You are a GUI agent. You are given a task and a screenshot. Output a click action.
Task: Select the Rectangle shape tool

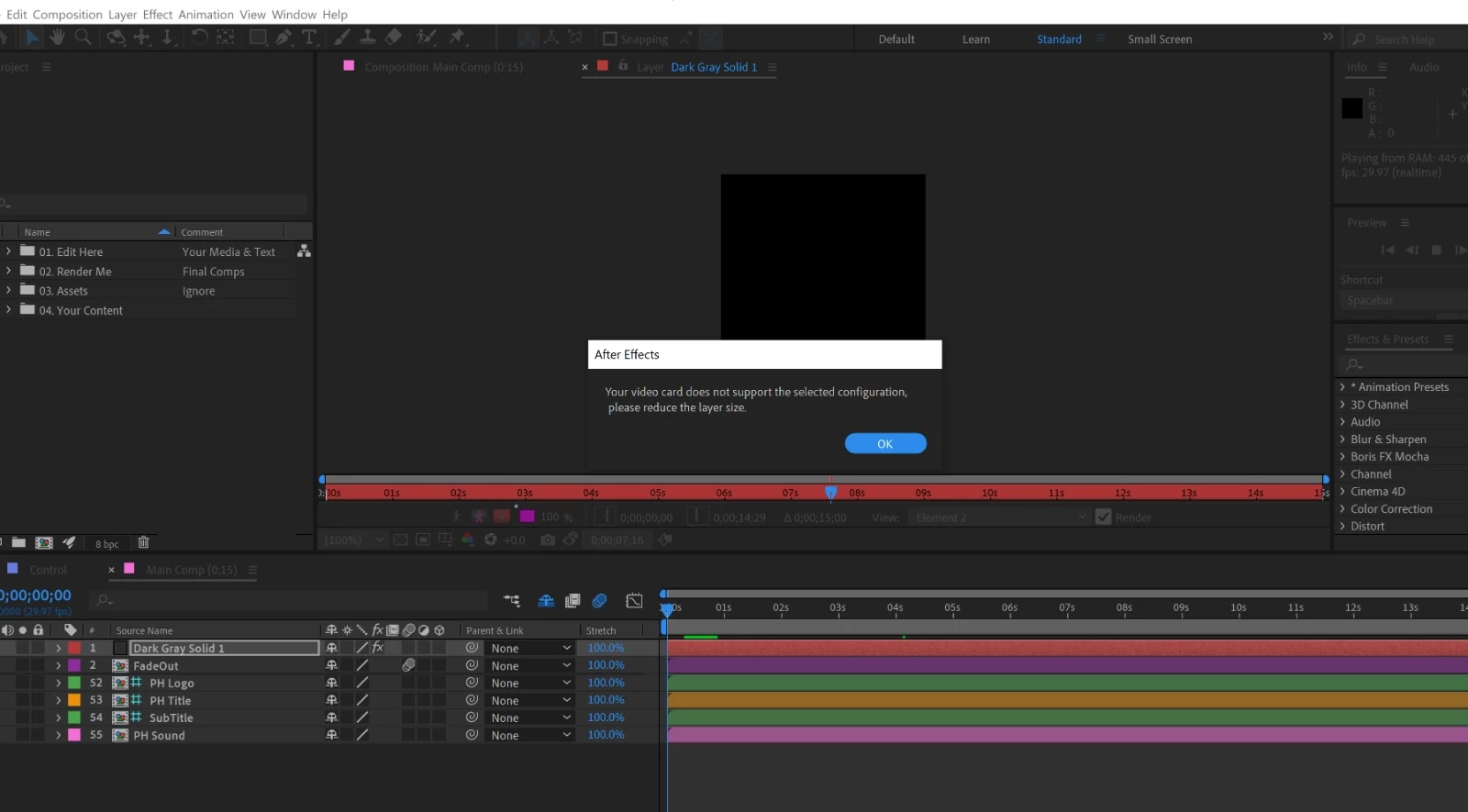[259, 38]
